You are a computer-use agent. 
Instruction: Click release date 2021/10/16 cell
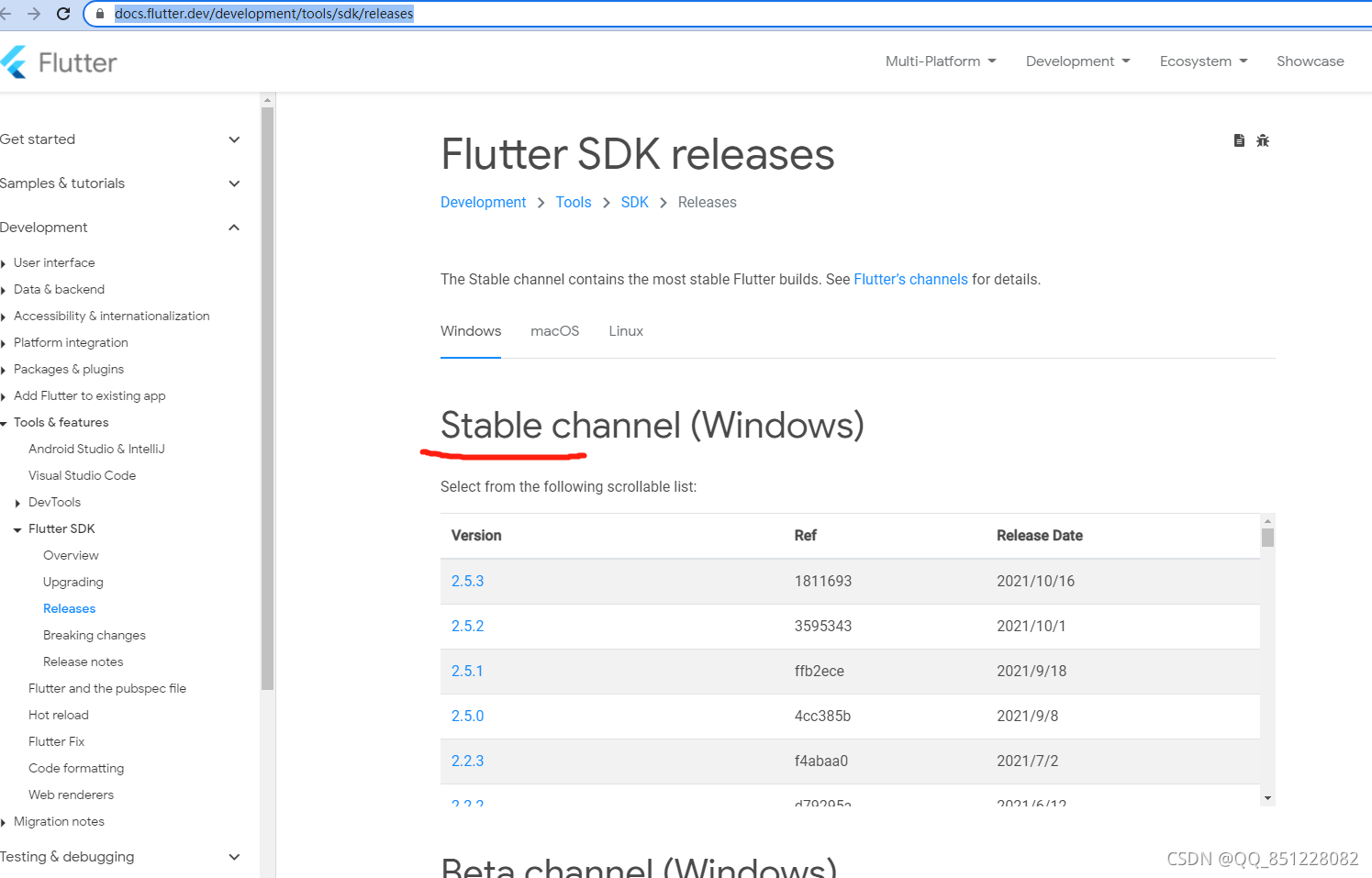(x=1035, y=582)
